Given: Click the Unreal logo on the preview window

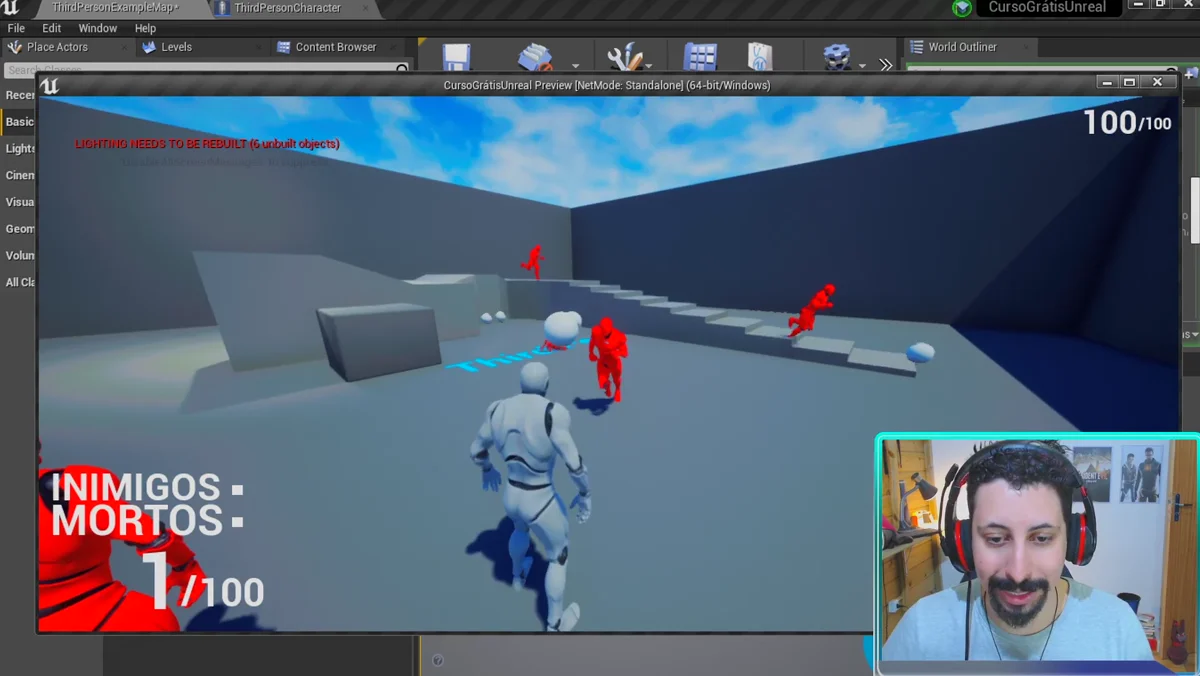Looking at the screenshot, I should (x=49, y=86).
